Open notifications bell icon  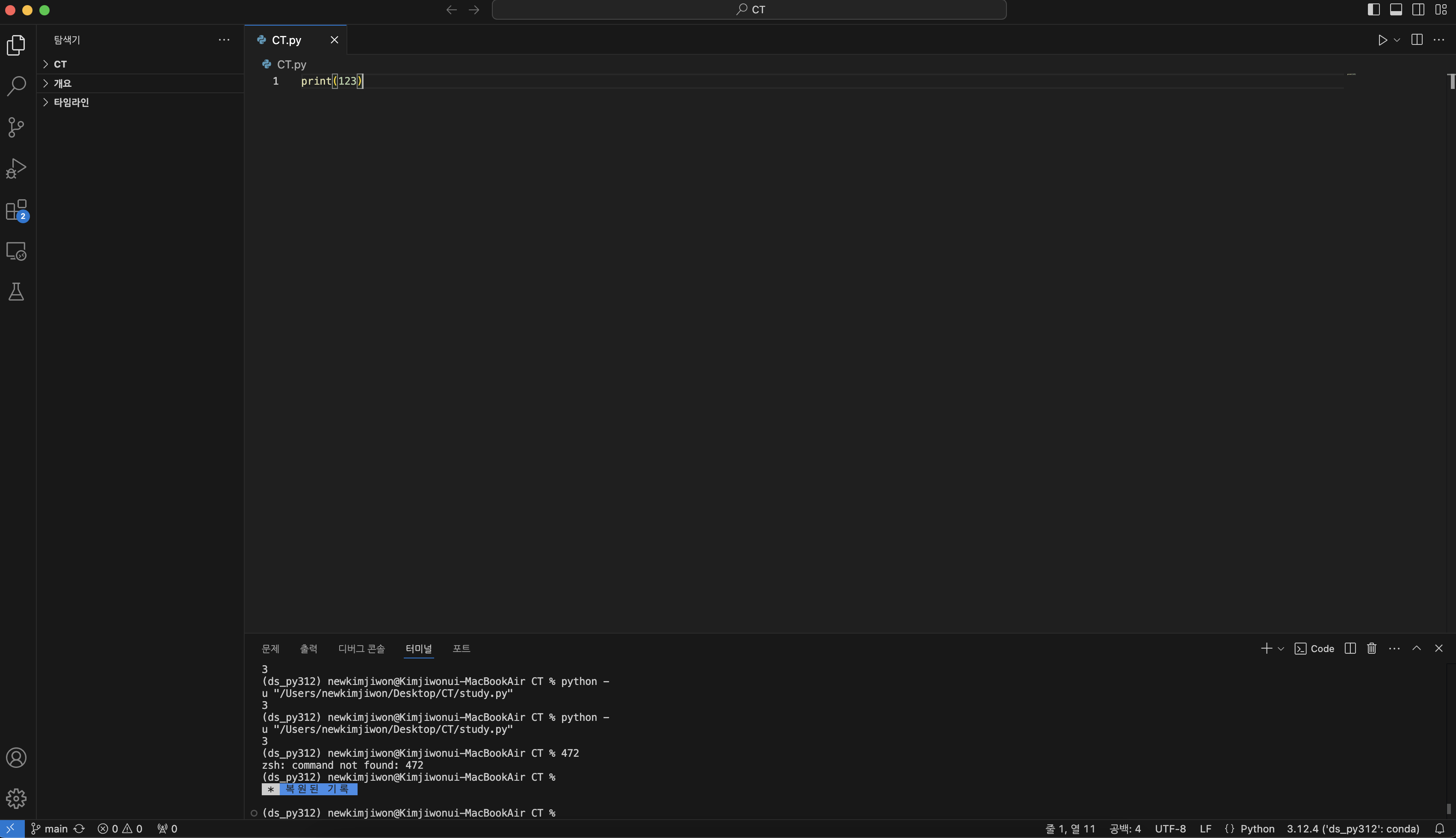point(1439,829)
